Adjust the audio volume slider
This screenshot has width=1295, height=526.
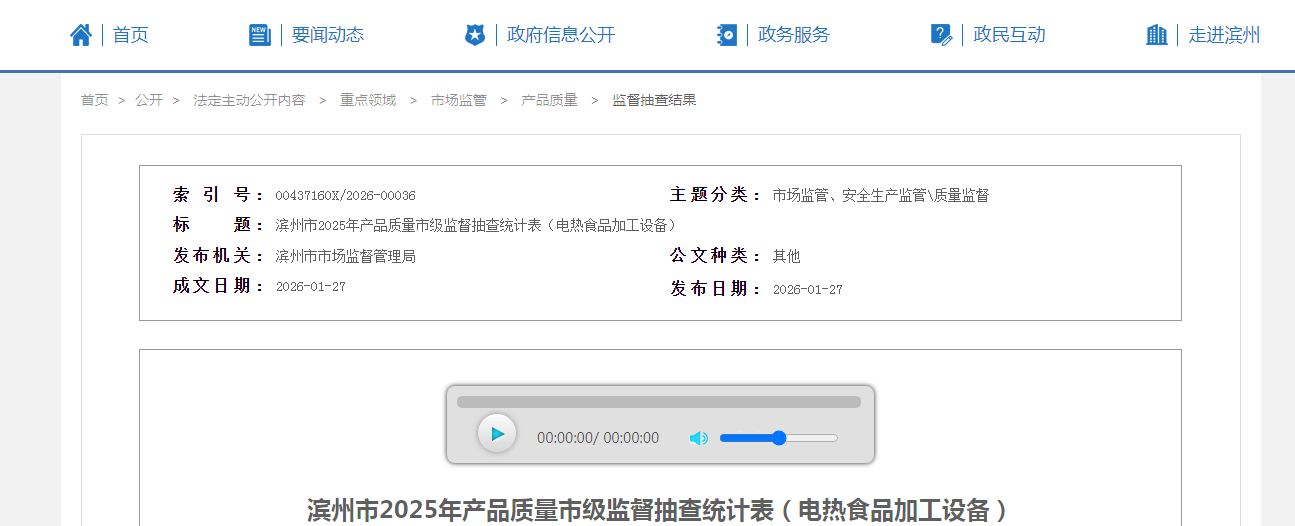(778, 438)
